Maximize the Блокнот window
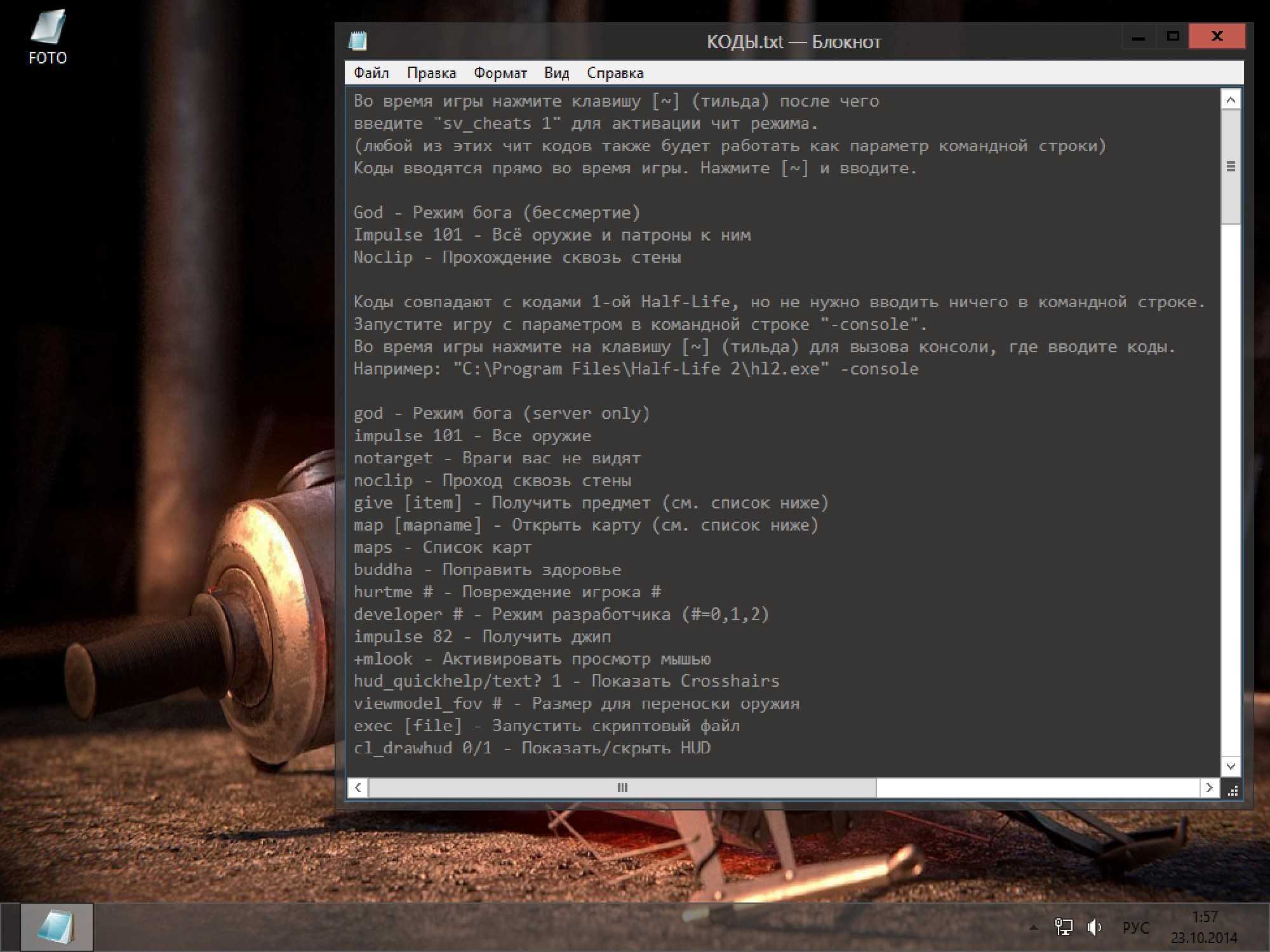 tap(1172, 37)
